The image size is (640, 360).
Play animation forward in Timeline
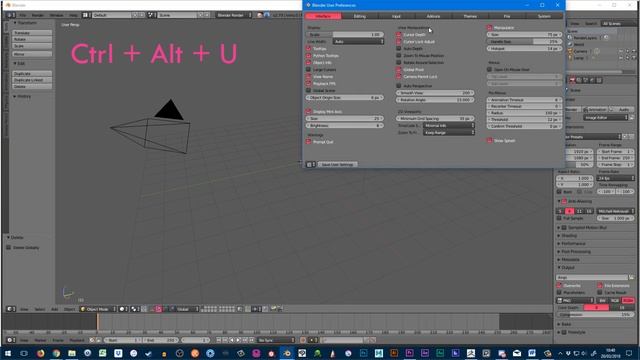coord(238,340)
